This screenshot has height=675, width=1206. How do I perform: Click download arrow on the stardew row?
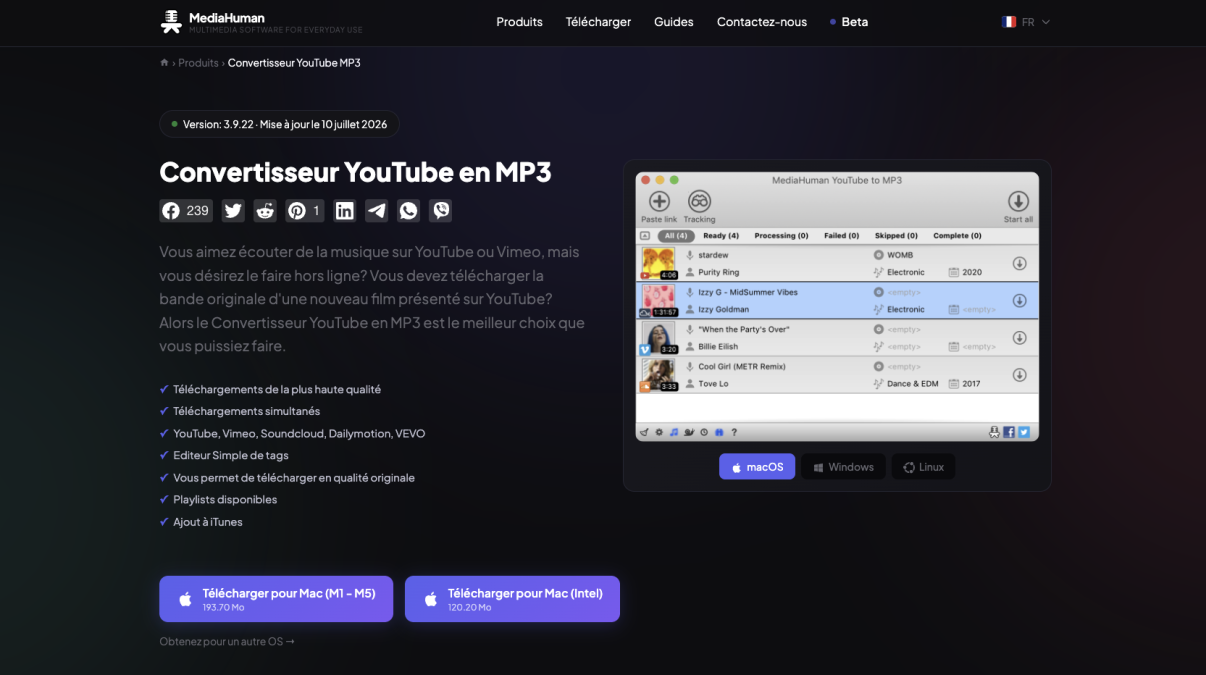click(1019, 264)
